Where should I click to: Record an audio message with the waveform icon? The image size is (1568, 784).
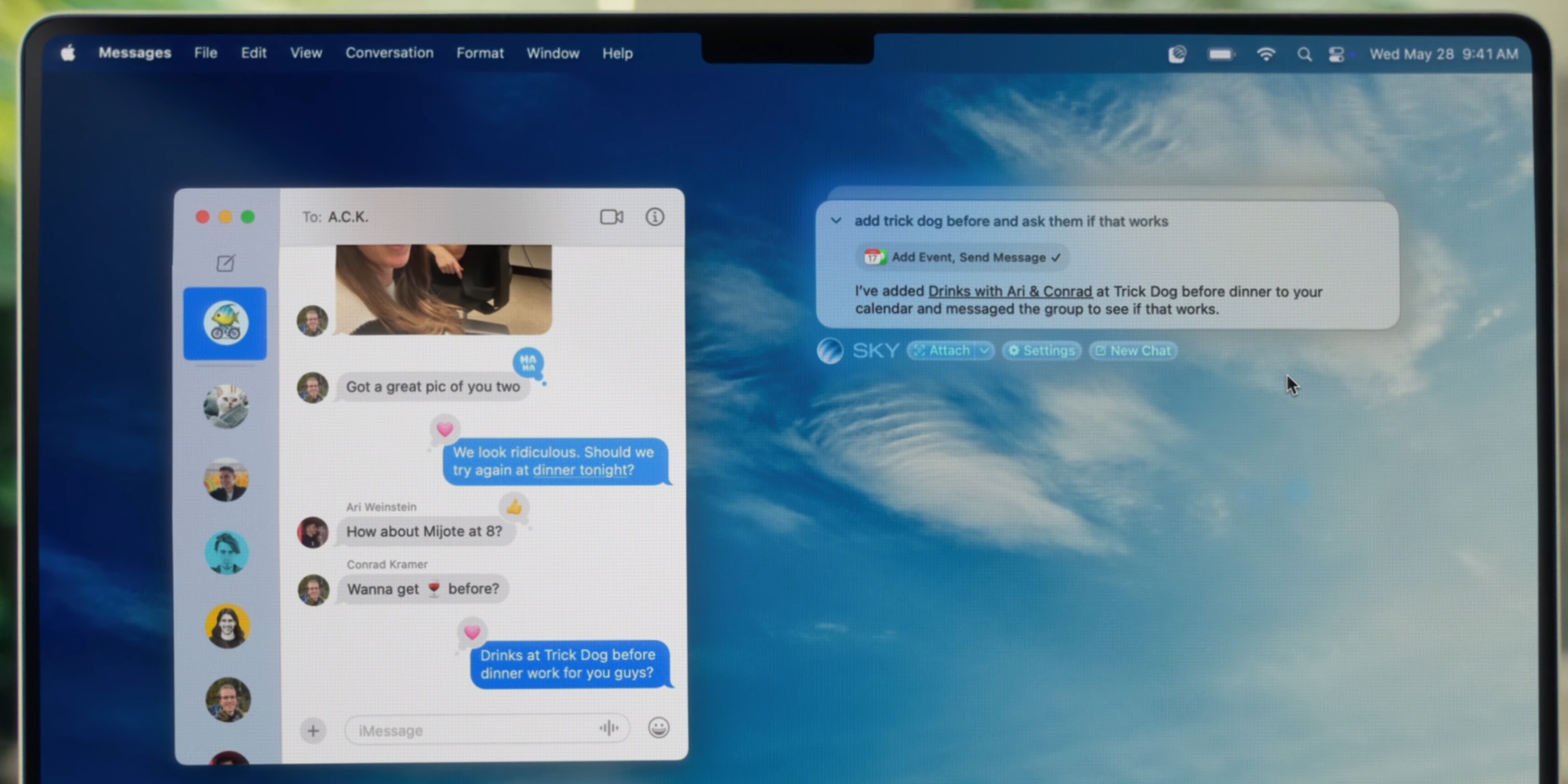pos(609,728)
